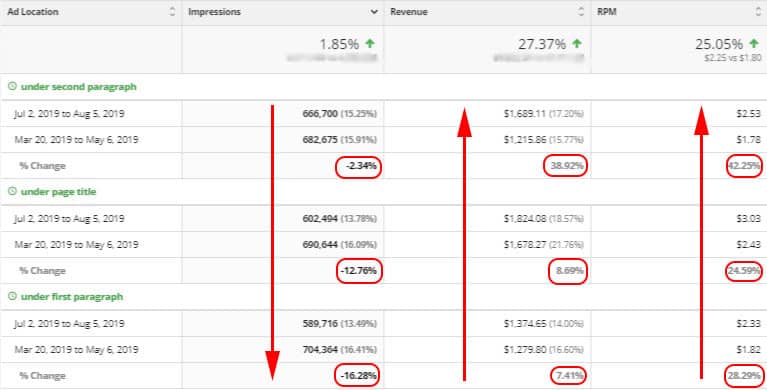
Task: Select the $1.82 RPM value
Action: click(x=748, y=350)
